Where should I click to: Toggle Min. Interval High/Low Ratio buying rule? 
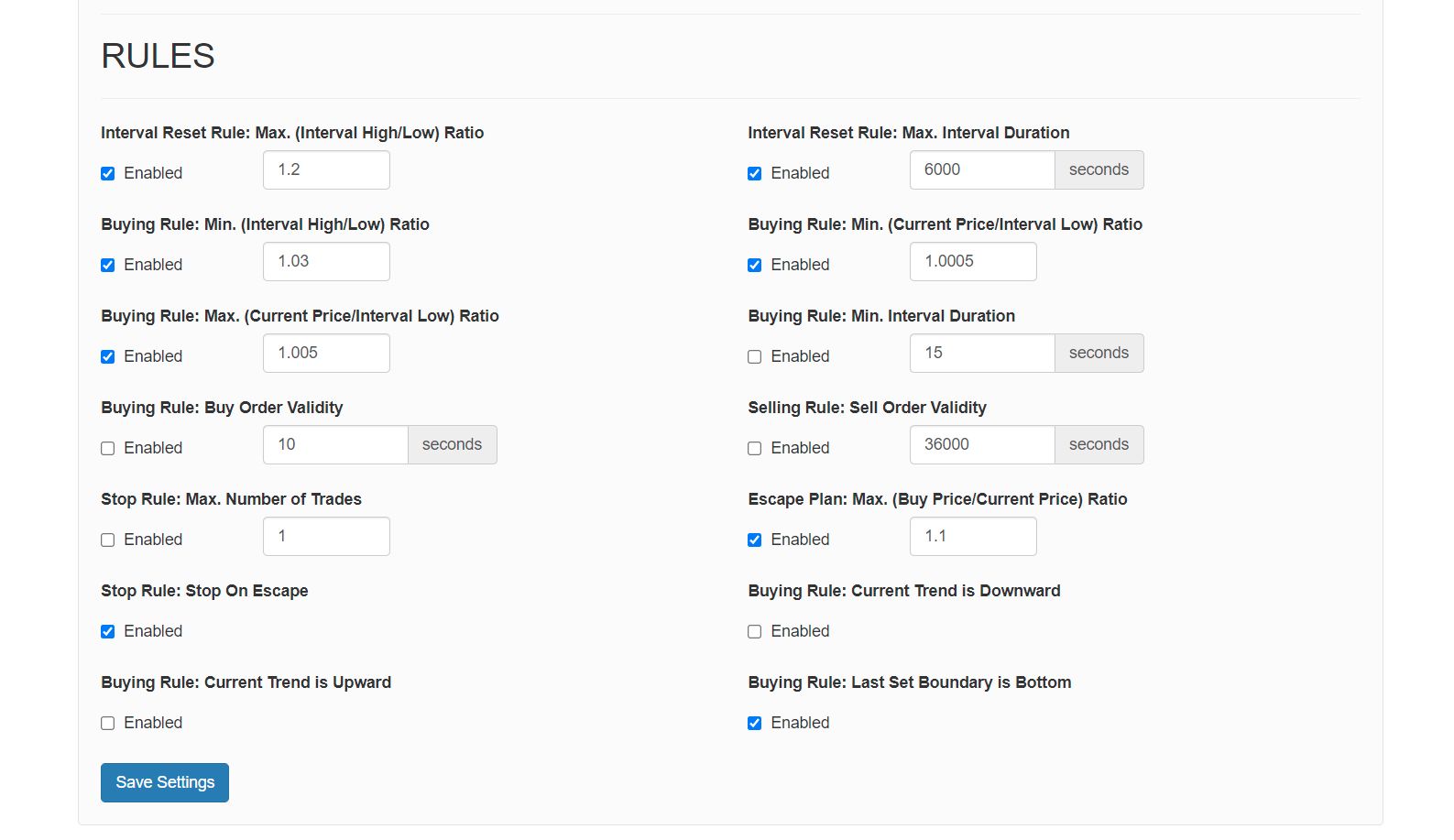click(108, 265)
